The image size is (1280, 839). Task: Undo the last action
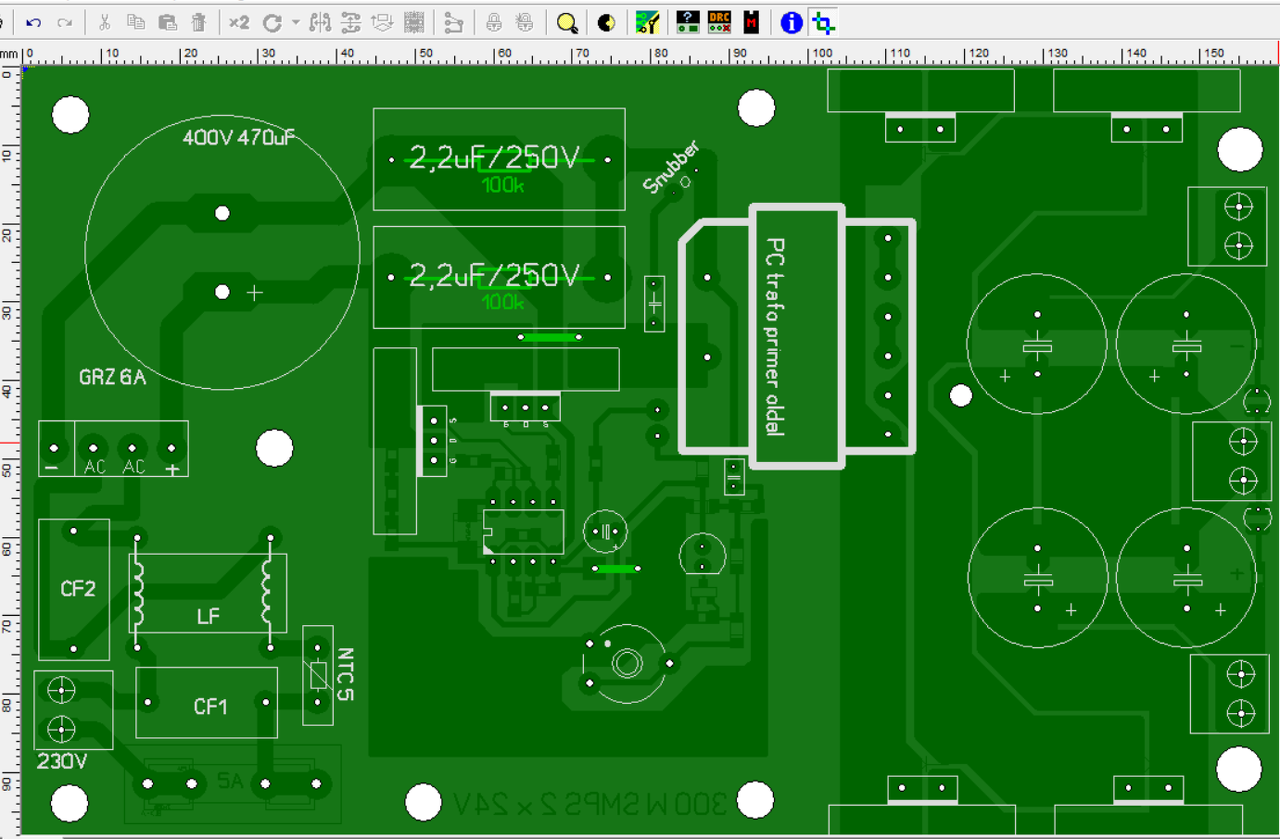[34, 22]
